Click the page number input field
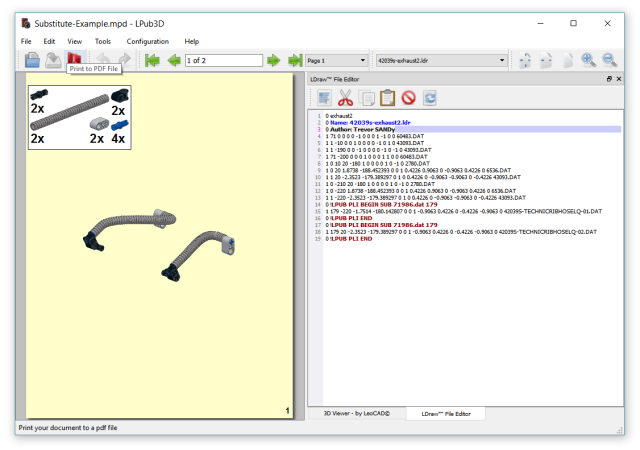The height and width of the screenshot is (450, 640). (x=222, y=60)
